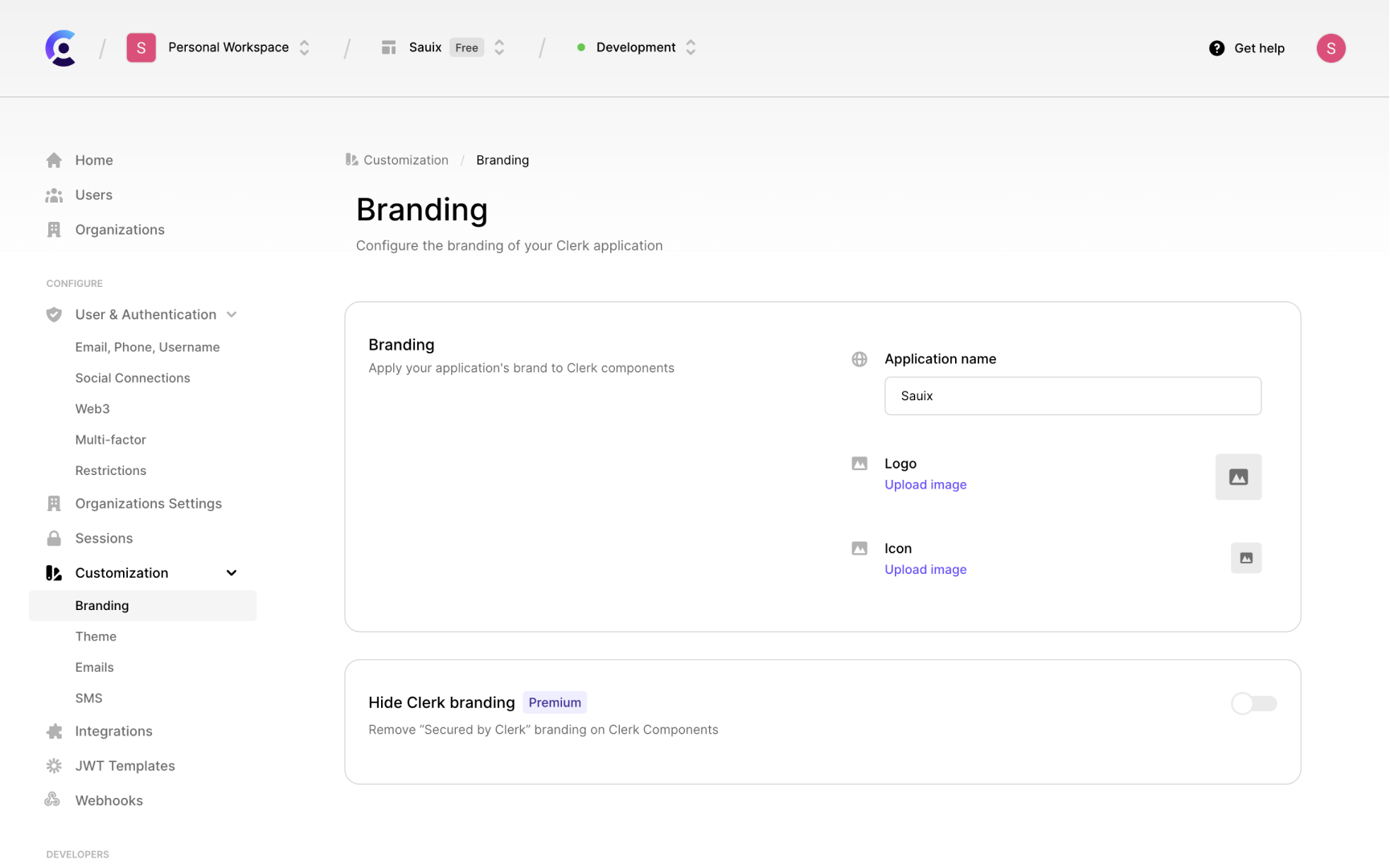
Task: Open the Customization breadcrumb link
Action: coord(405,160)
